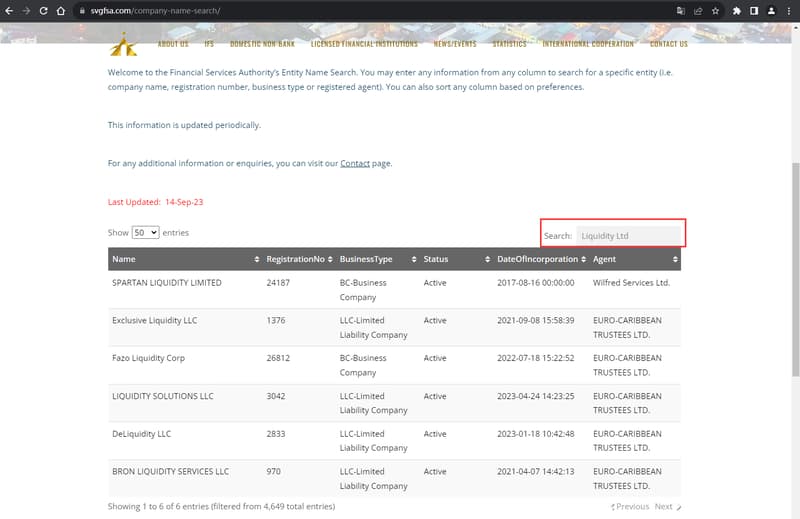Click date 2022-07-18 15:22:52

click(x=536, y=358)
